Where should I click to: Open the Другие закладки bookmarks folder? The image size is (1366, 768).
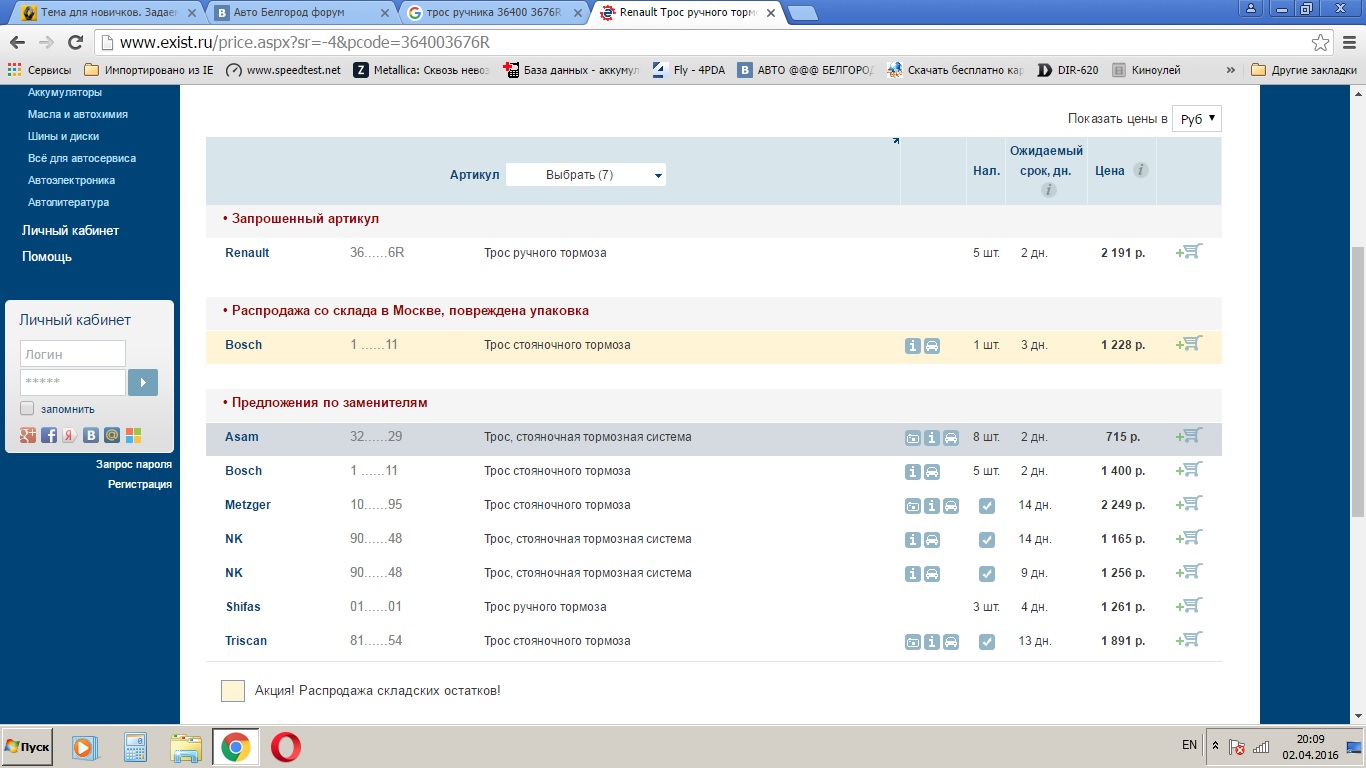pos(1303,70)
